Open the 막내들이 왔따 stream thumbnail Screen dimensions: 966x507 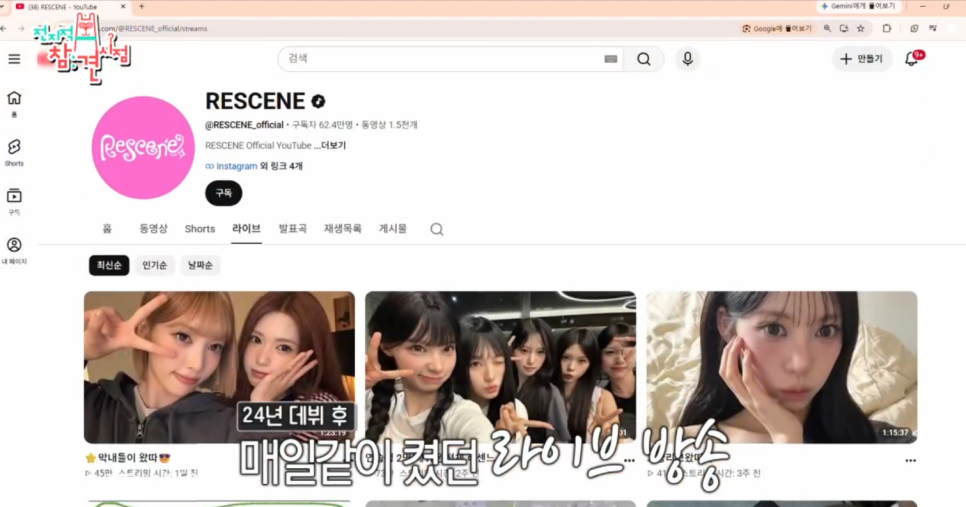click(219, 367)
